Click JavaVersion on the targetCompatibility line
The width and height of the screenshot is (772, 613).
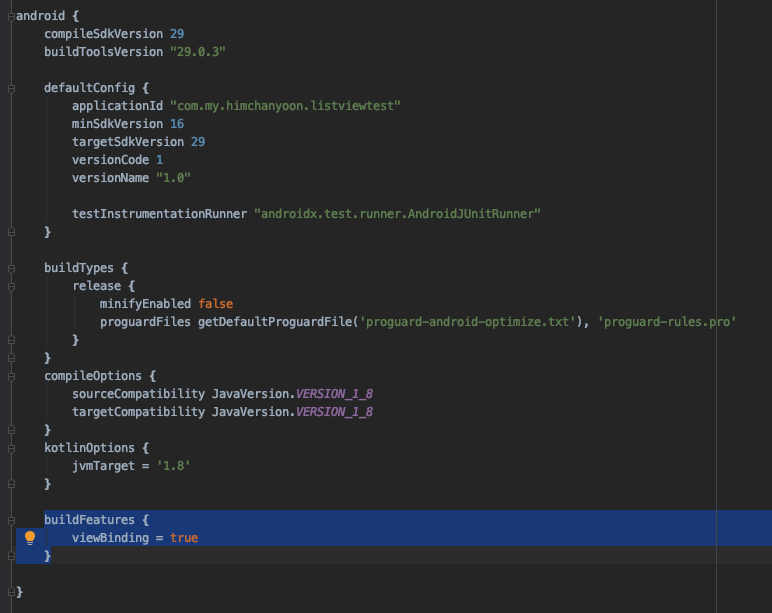pyautogui.click(x=251, y=412)
